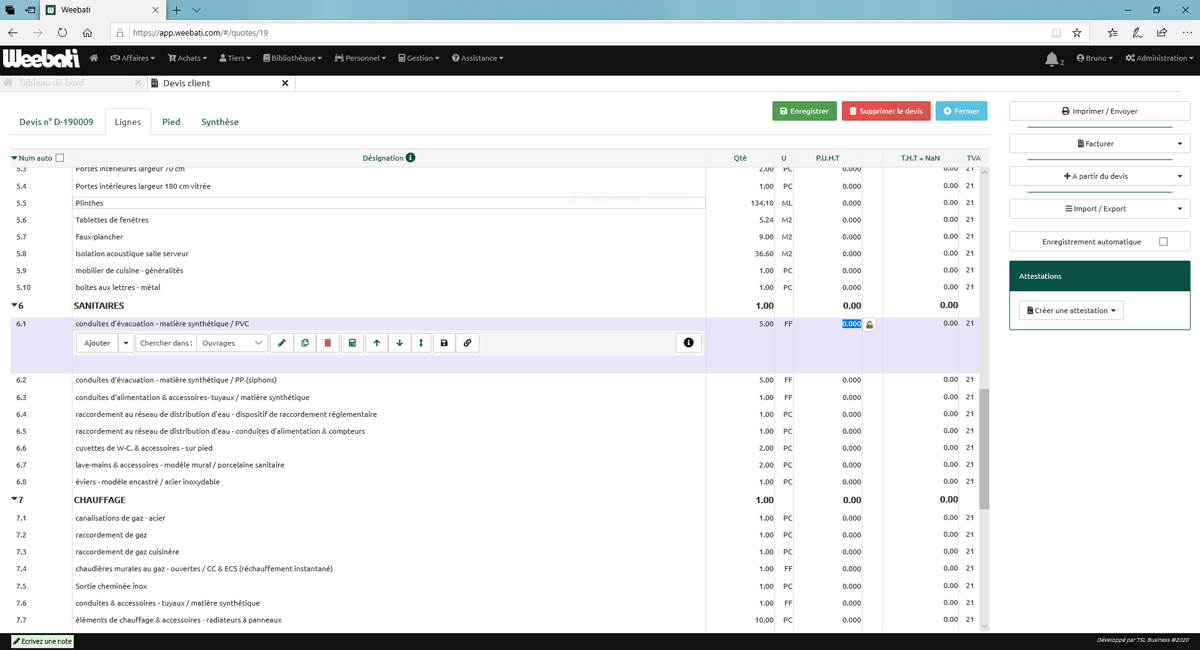Click the duplicate line copy icon
Viewport: 1200px width, 650px height.
(305, 343)
